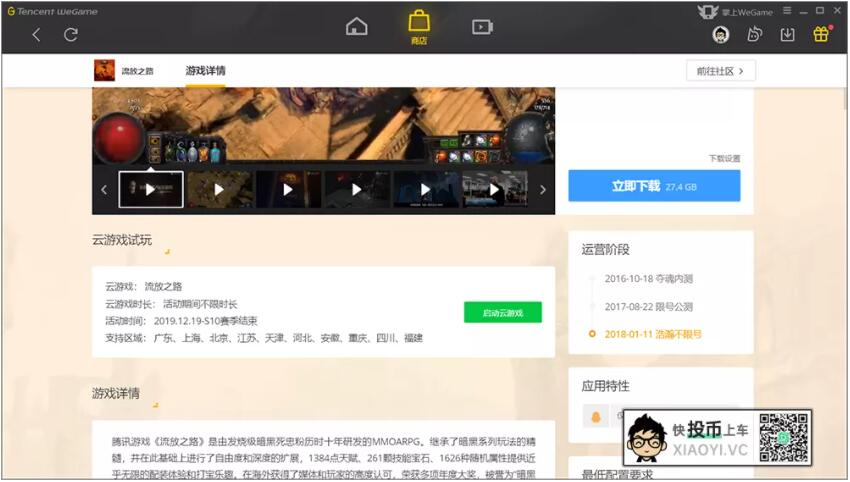Image resolution: width=850 pixels, height=482 pixels.
Task: Open the home page icon
Action: pos(357,27)
